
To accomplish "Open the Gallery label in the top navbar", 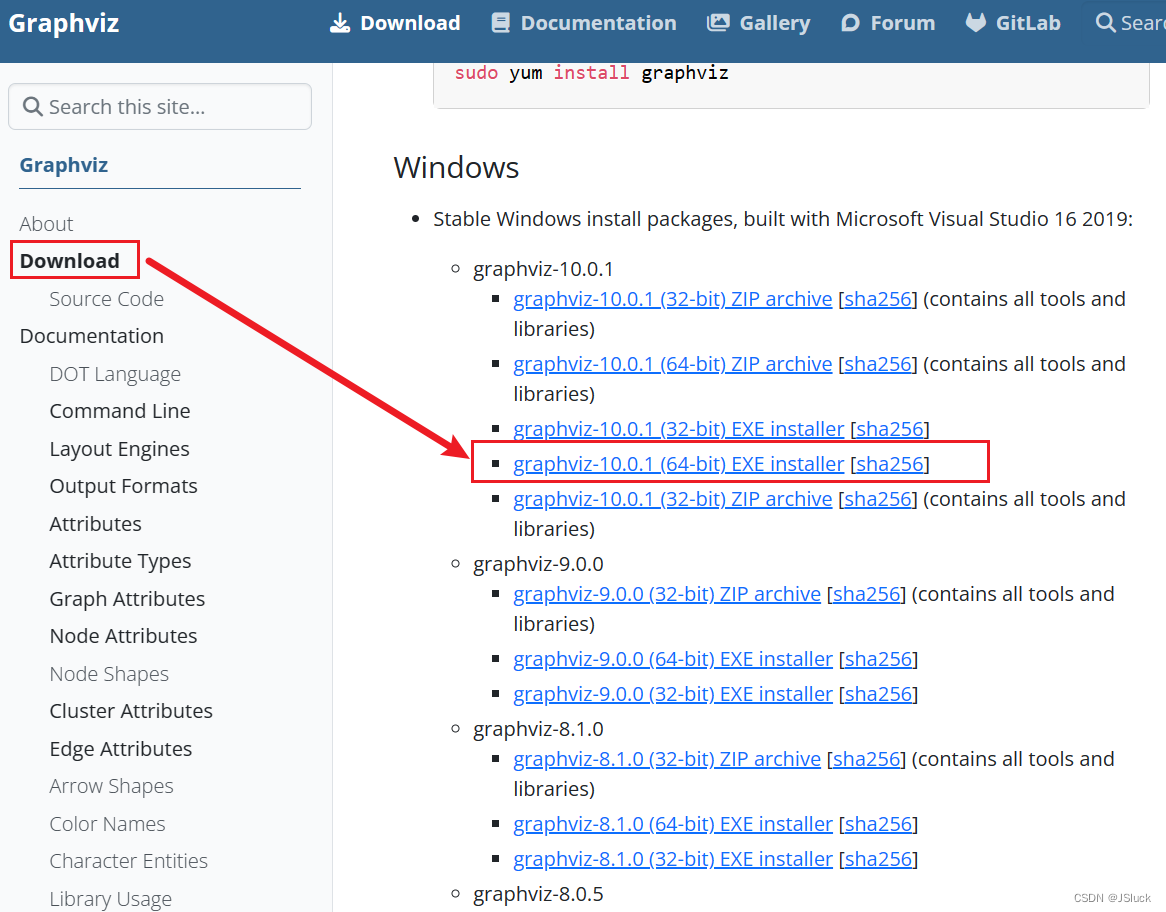I will (x=775, y=23).
